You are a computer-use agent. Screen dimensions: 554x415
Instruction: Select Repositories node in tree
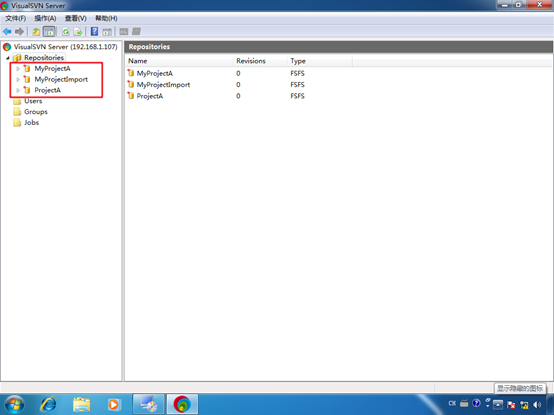[44, 58]
